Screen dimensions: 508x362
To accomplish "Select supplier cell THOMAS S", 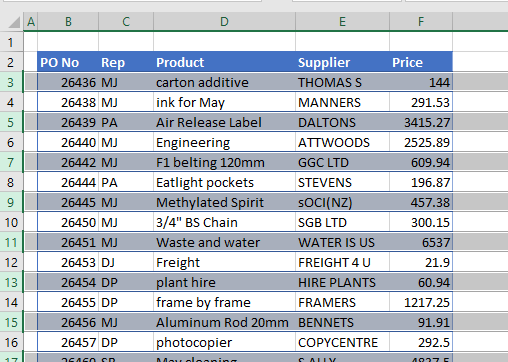I will pos(342,82).
